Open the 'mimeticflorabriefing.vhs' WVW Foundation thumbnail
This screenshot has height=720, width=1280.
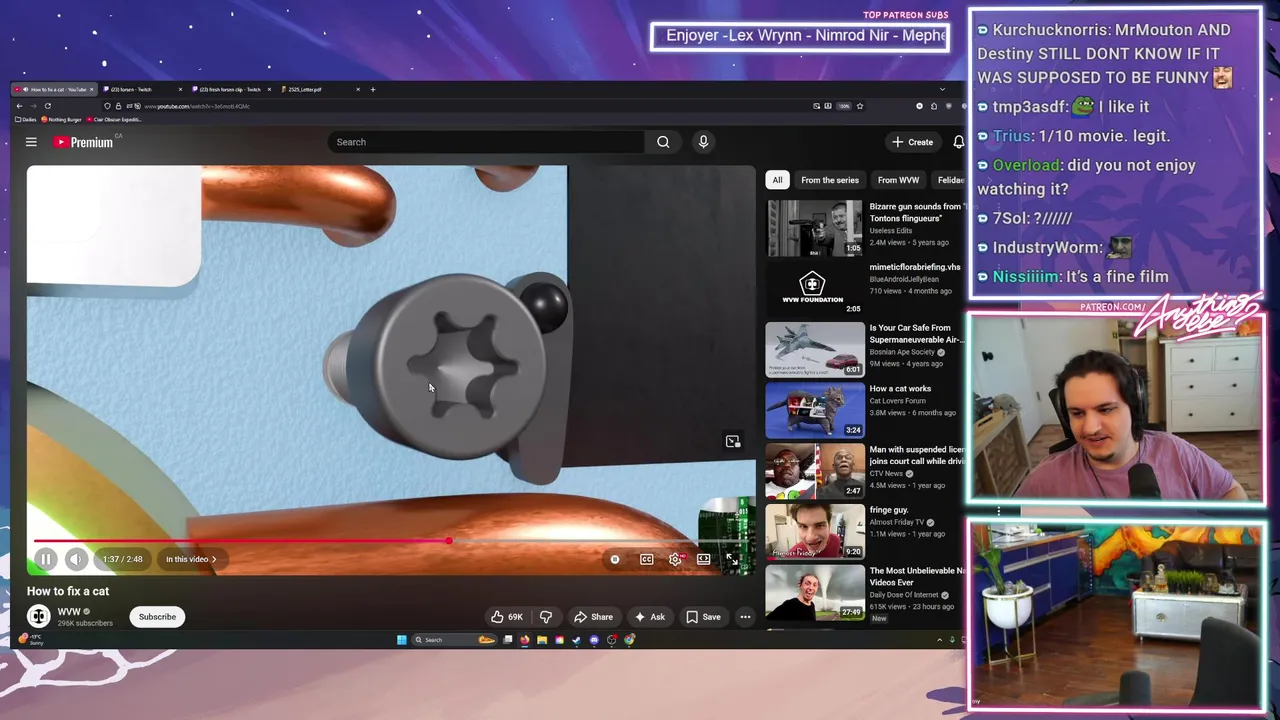point(814,288)
